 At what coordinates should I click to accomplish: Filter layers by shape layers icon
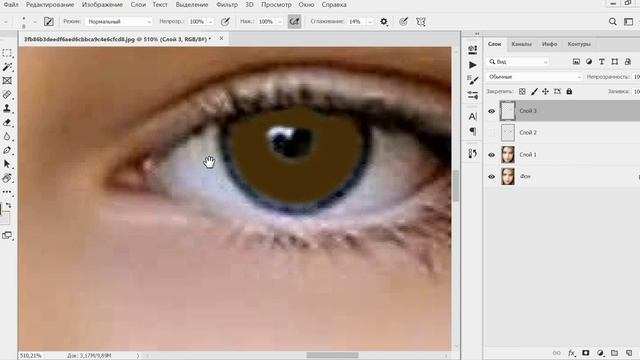pos(615,62)
